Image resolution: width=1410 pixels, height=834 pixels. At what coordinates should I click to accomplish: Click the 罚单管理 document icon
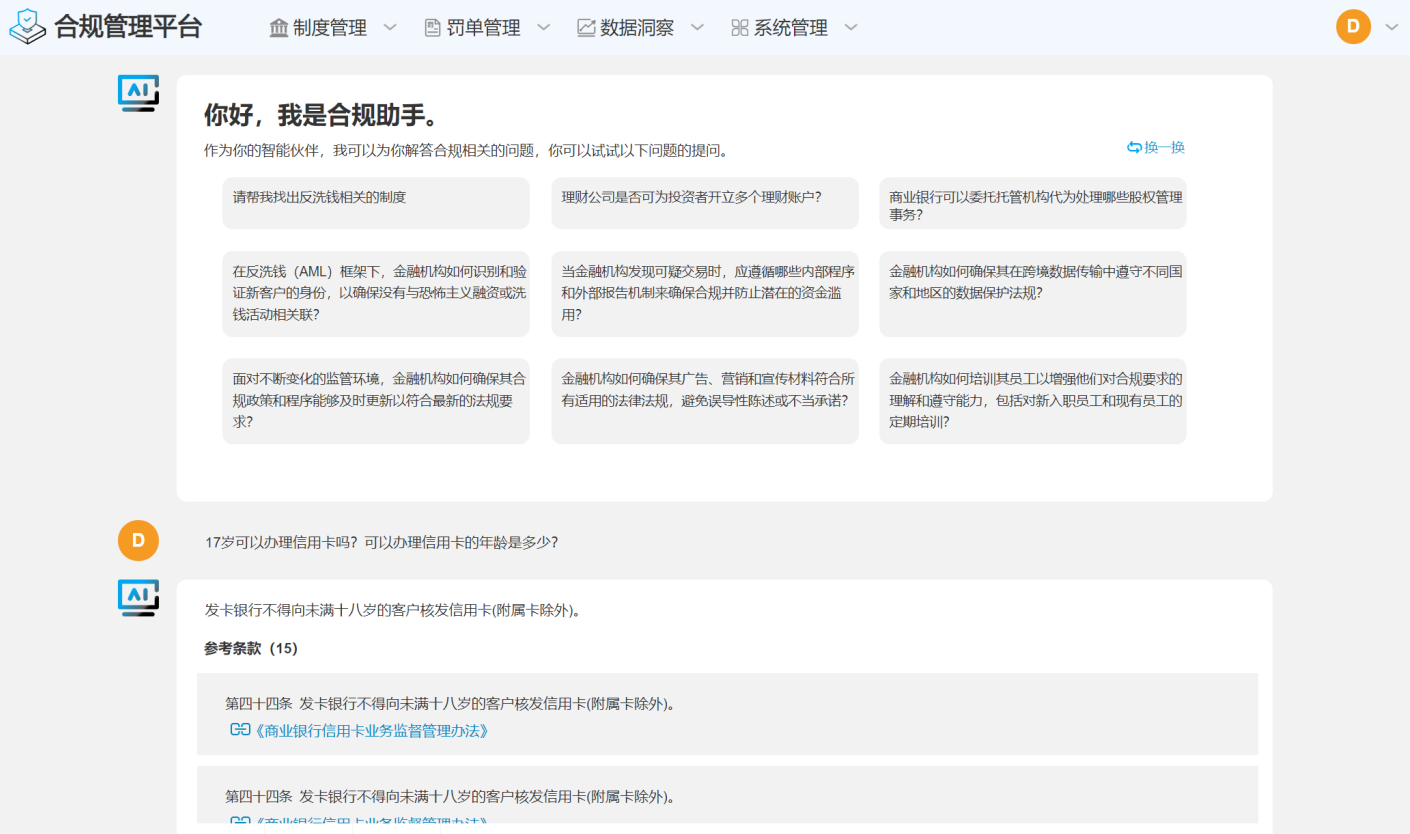click(x=432, y=28)
